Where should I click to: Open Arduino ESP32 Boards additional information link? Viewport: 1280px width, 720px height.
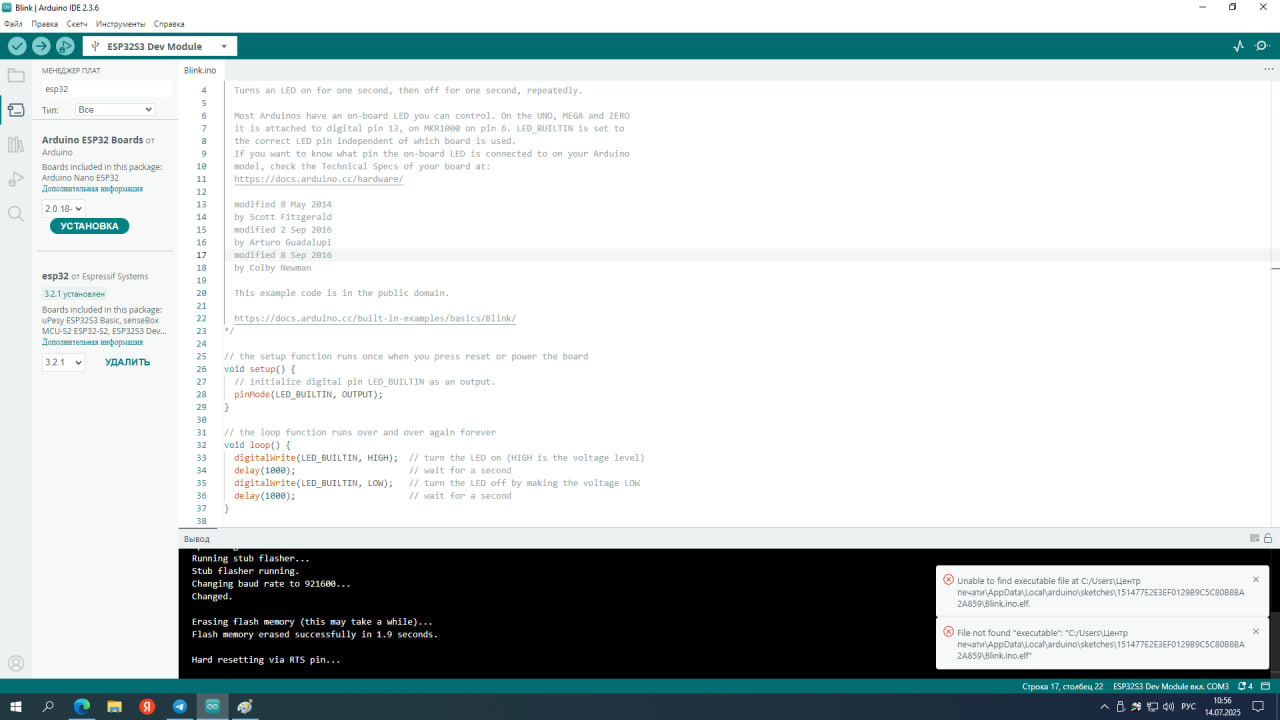click(92, 188)
